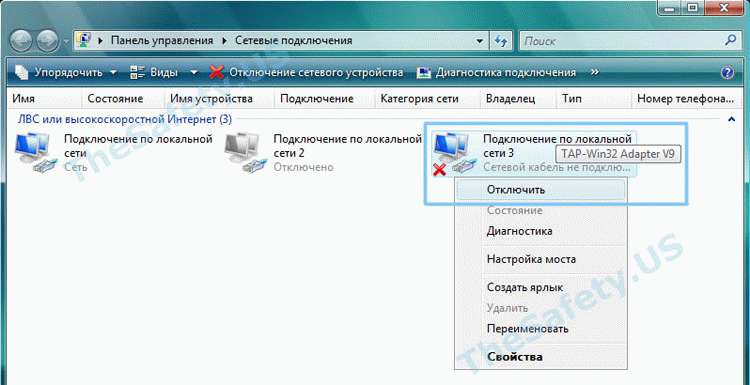Image resolution: width=750 pixels, height=385 pixels.
Task: Click the magnifier icon in search box
Action: pos(730,41)
